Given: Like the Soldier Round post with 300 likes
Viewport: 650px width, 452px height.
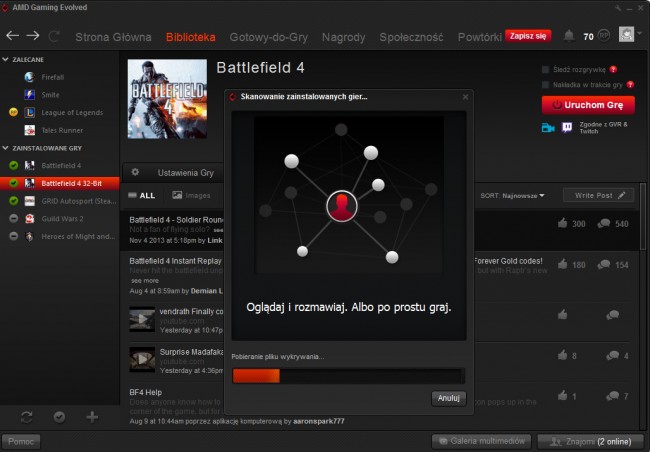Looking at the screenshot, I should 563,224.
